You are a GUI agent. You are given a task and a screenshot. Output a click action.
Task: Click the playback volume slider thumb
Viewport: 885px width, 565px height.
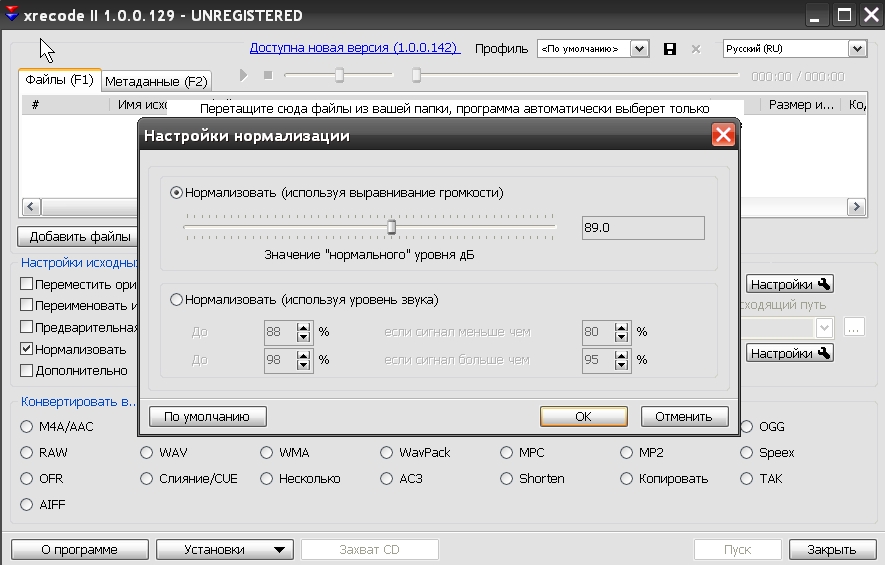tap(339, 75)
